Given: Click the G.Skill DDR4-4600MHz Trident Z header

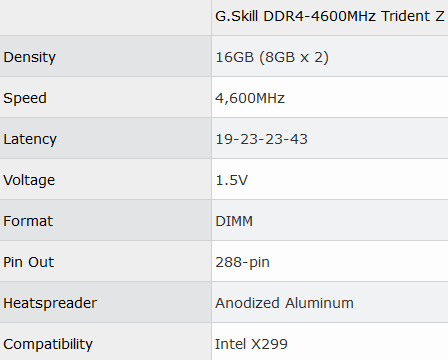Looking at the screenshot, I should click(330, 16).
